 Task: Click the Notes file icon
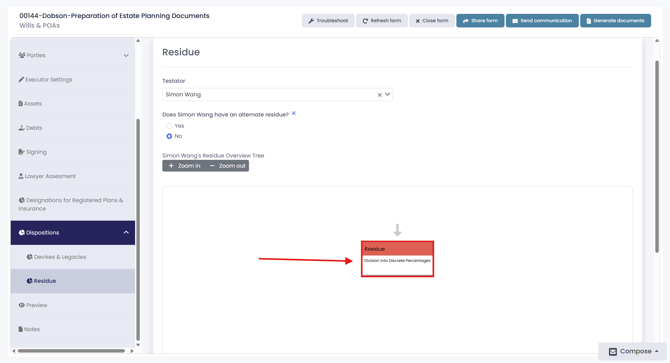21,329
